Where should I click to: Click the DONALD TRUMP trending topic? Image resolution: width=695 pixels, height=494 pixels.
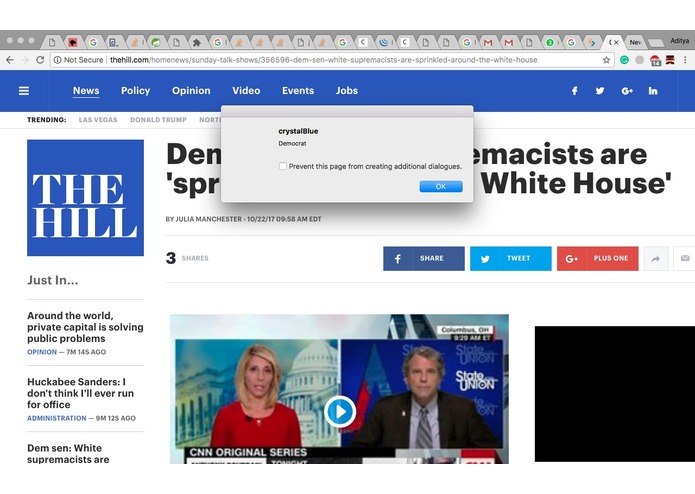click(158, 120)
